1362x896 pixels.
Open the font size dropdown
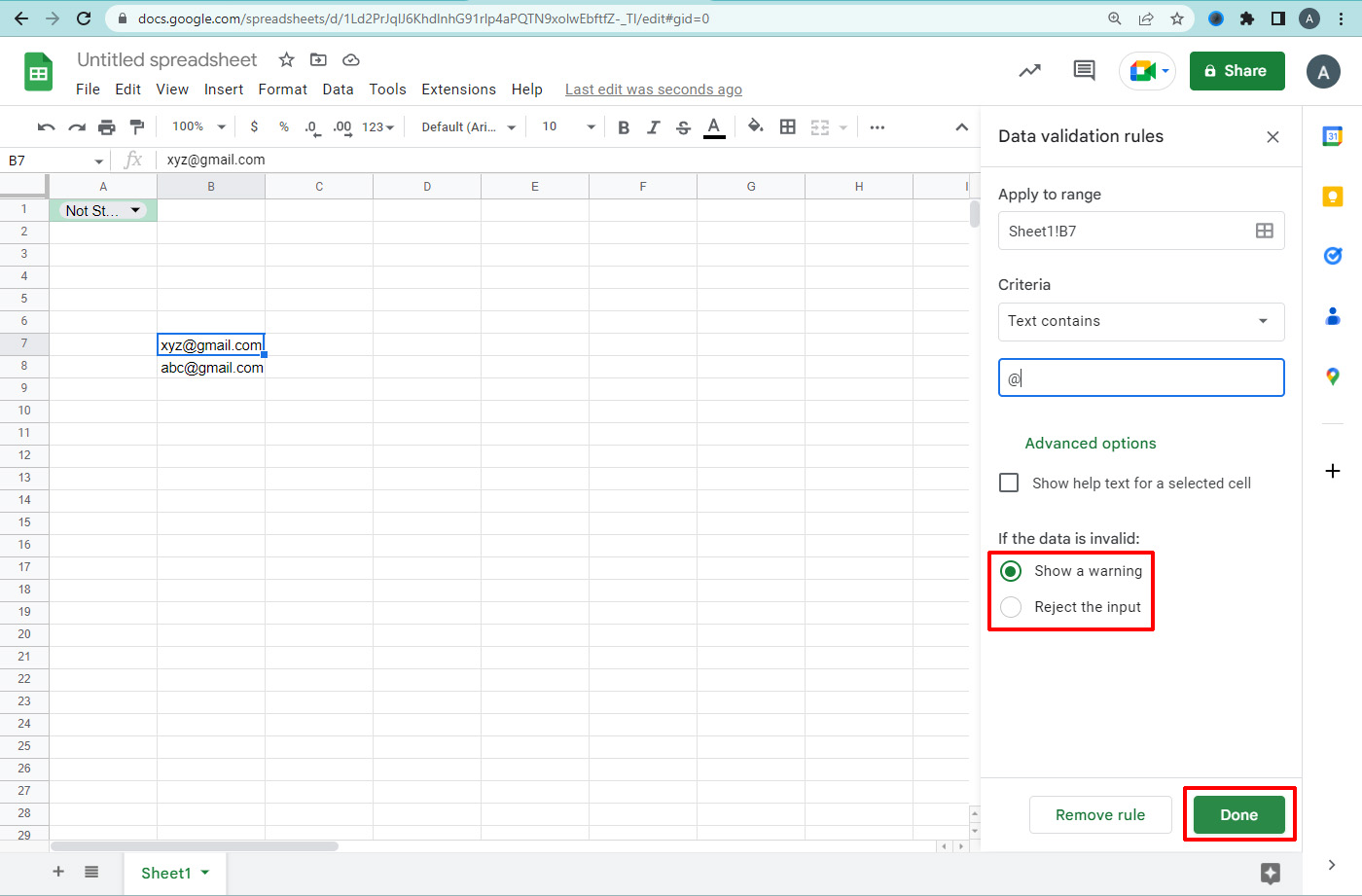point(568,127)
